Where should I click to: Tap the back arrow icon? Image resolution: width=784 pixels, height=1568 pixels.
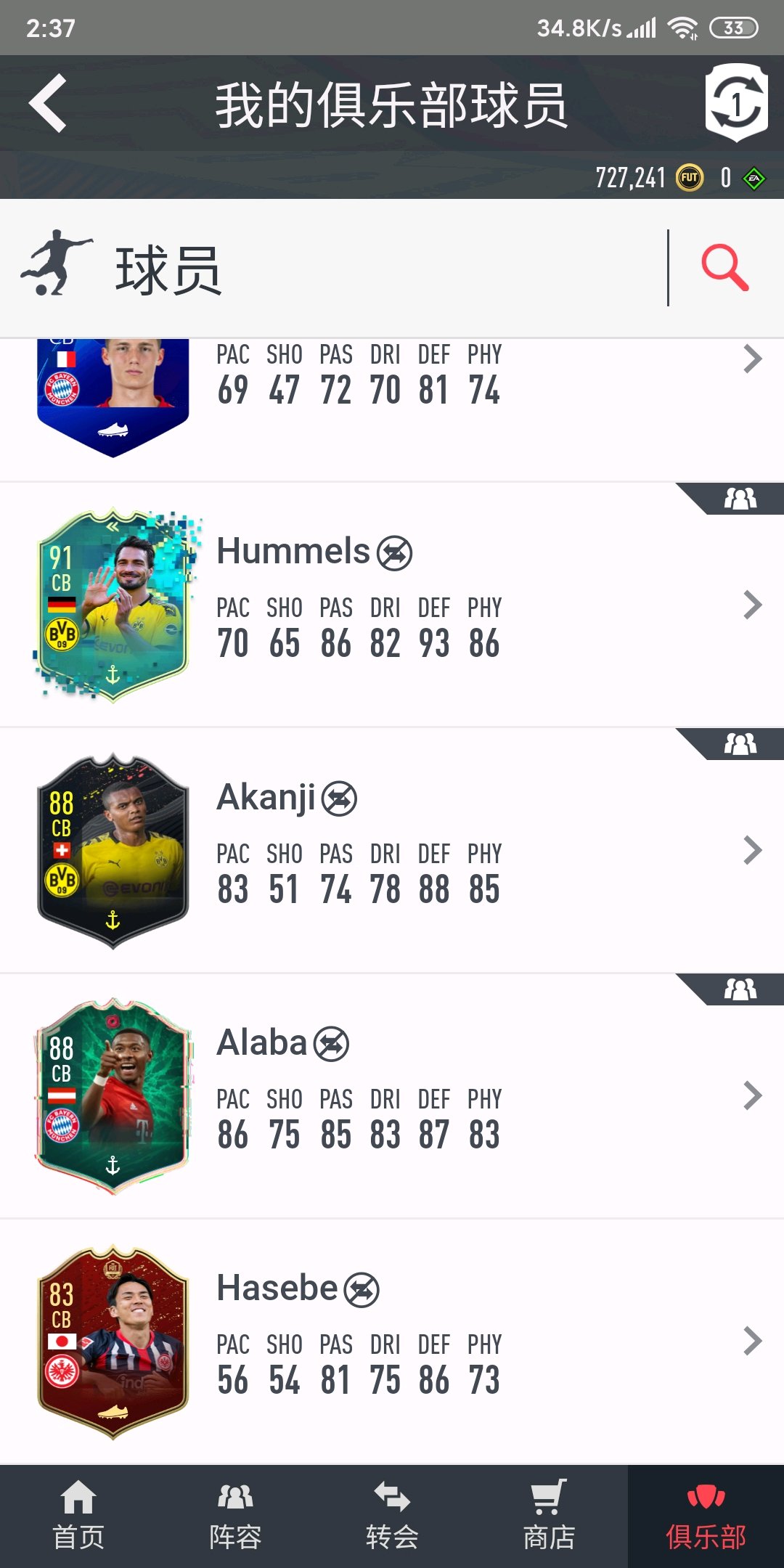pos(48,104)
